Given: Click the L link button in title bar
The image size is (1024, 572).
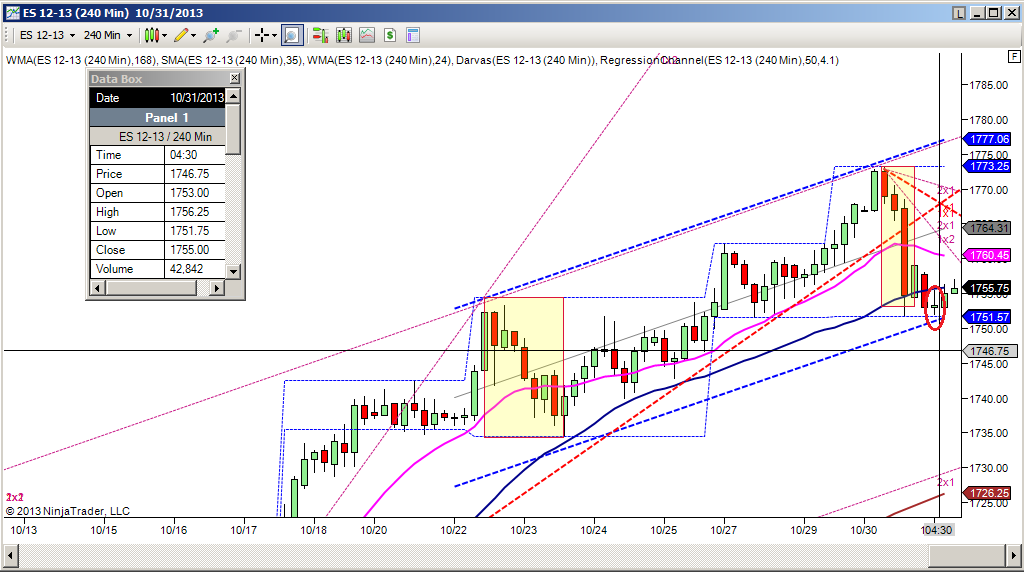Looking at the screenshot, I should tap(958, 12).
